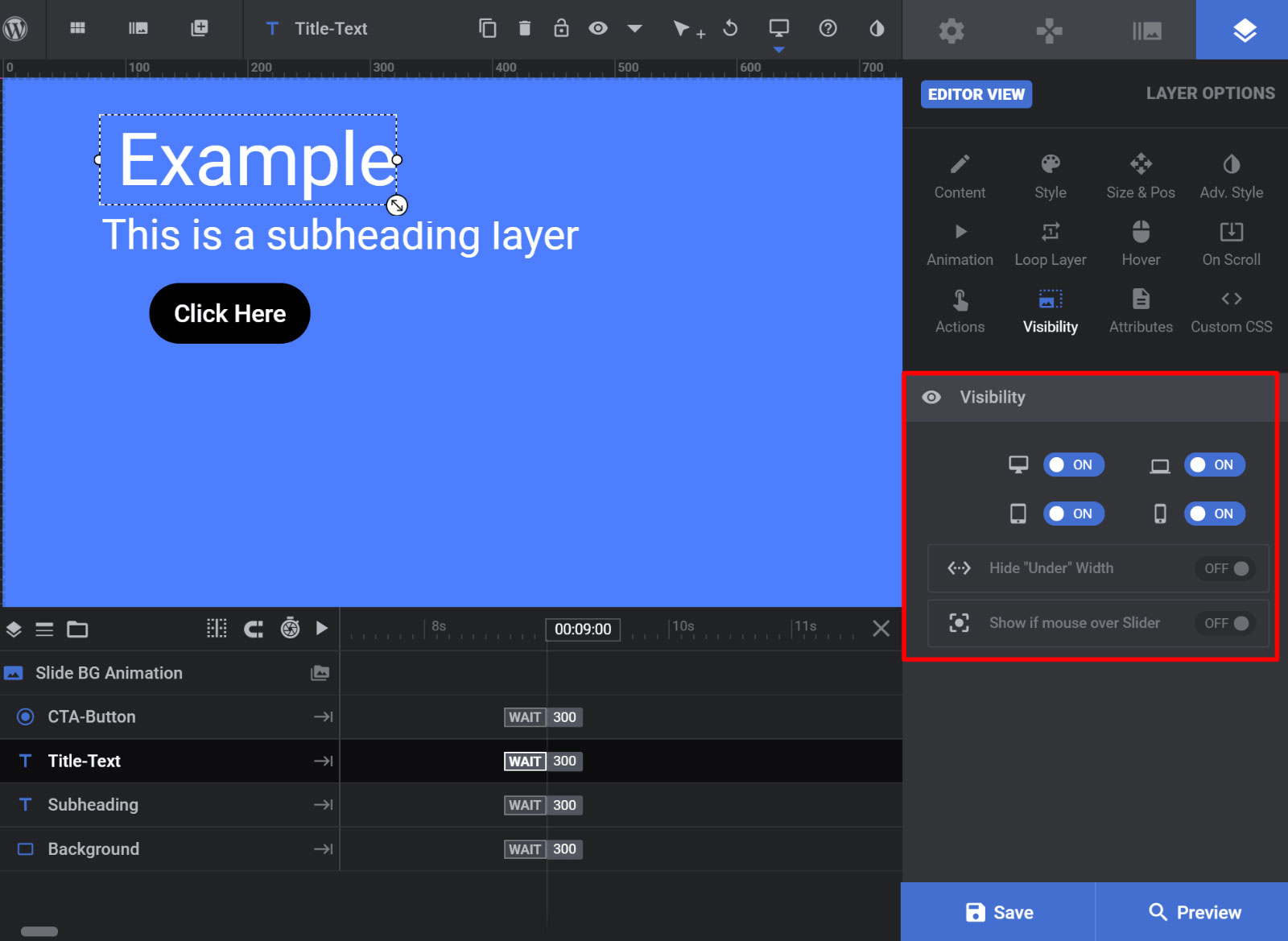Open the help question mark icon

click(828, 28)
